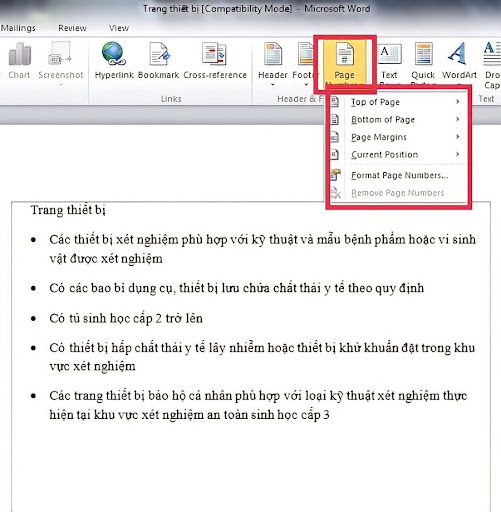The image size is (501, 512).
Task: Switch to the Review tab
Action: (x=72, y=28)
